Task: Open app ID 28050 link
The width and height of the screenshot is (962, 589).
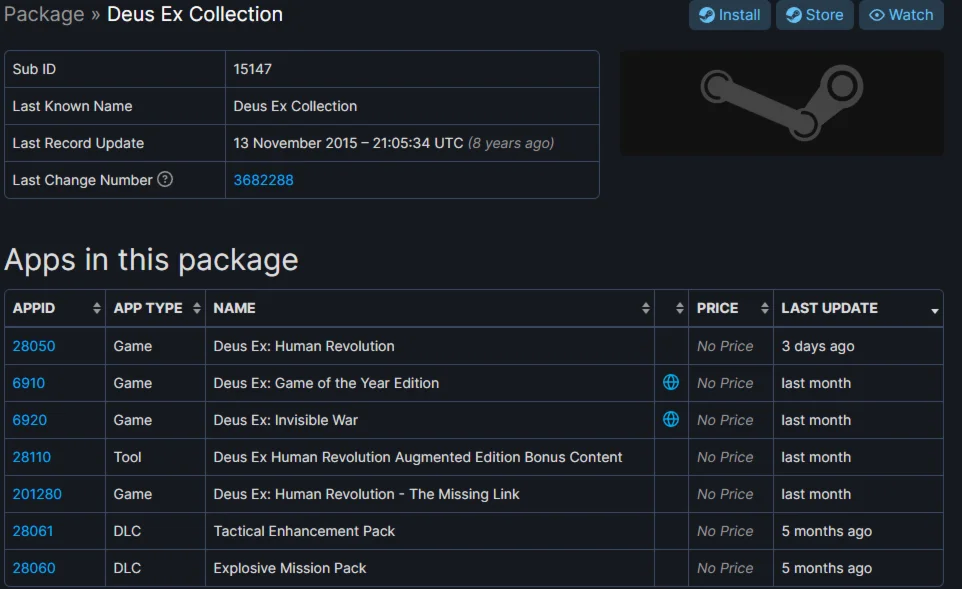Action: [34, 346]
